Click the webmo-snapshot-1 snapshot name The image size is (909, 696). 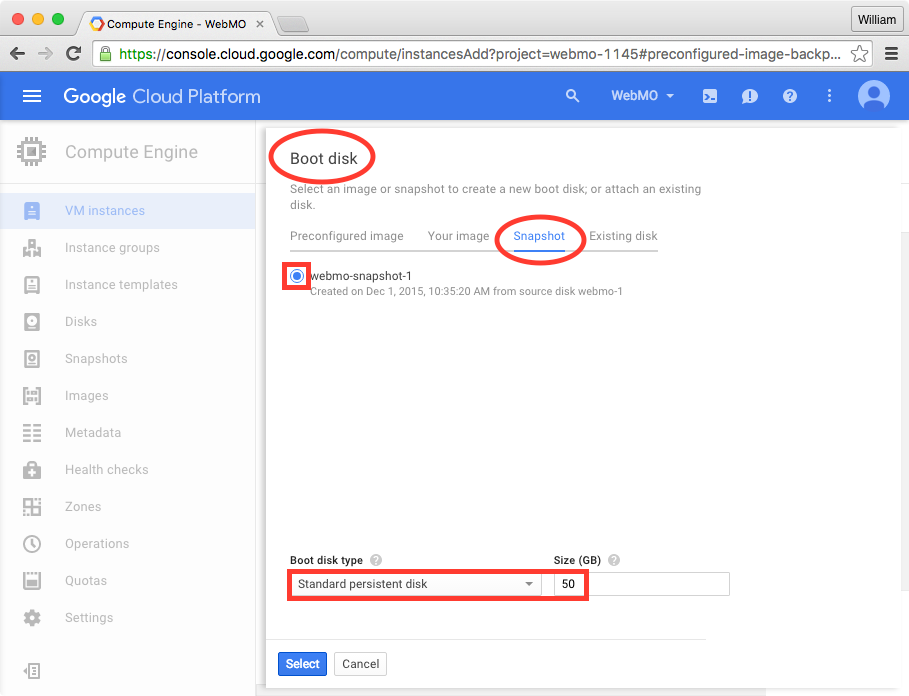point(361,276)
